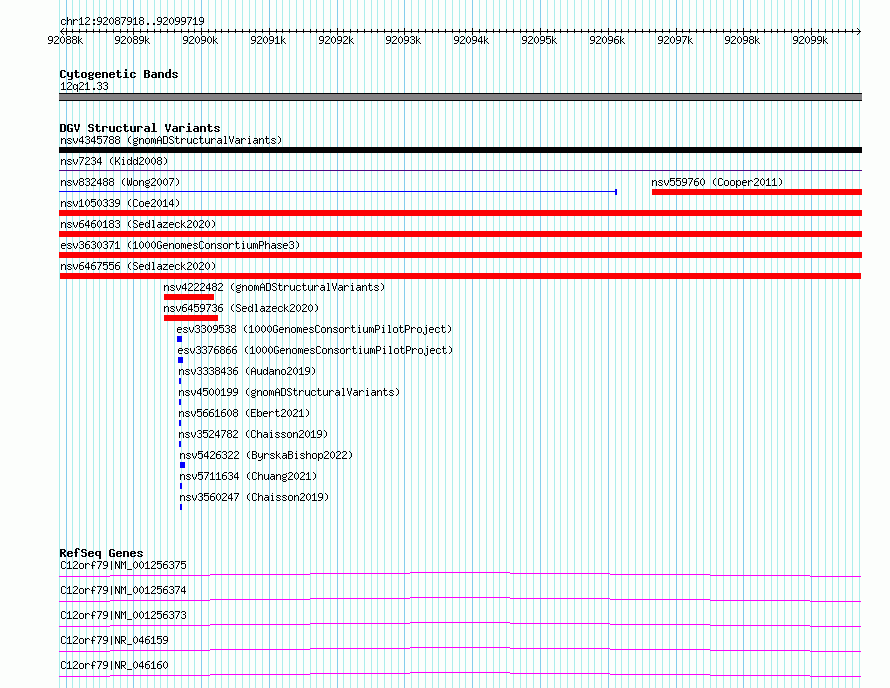This screenshot has height=688, width=890.
Task: Click the 92096k ruler tick label
Action: point(607,40)
